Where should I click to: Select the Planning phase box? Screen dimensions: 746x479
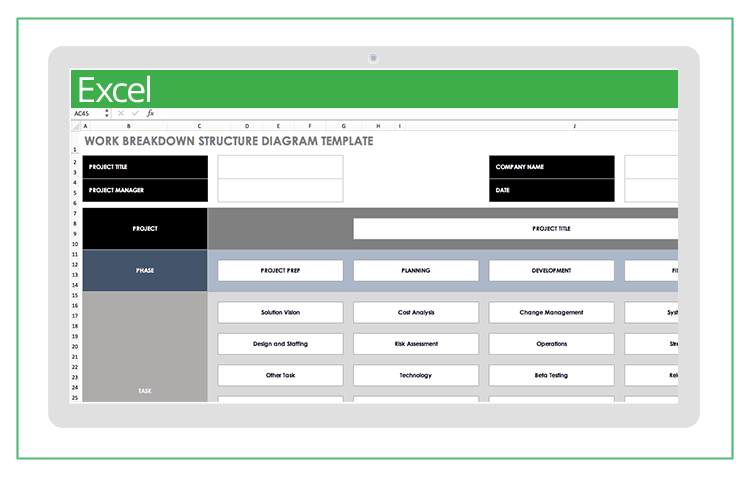pos(415,271)
